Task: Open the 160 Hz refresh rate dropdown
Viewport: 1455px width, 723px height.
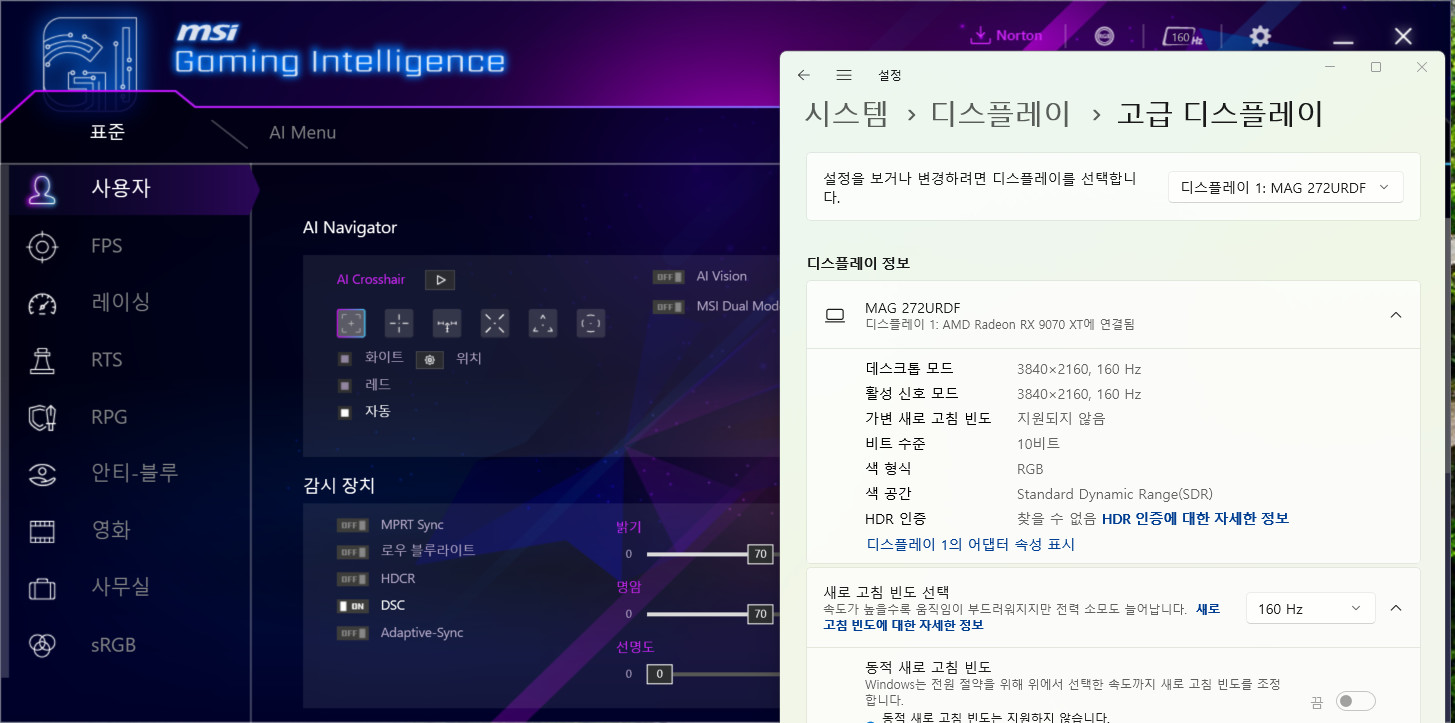Action: point(1310,608)
